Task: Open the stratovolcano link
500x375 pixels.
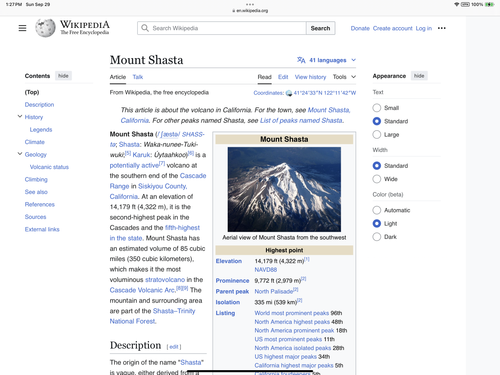Action: point(165,280)
